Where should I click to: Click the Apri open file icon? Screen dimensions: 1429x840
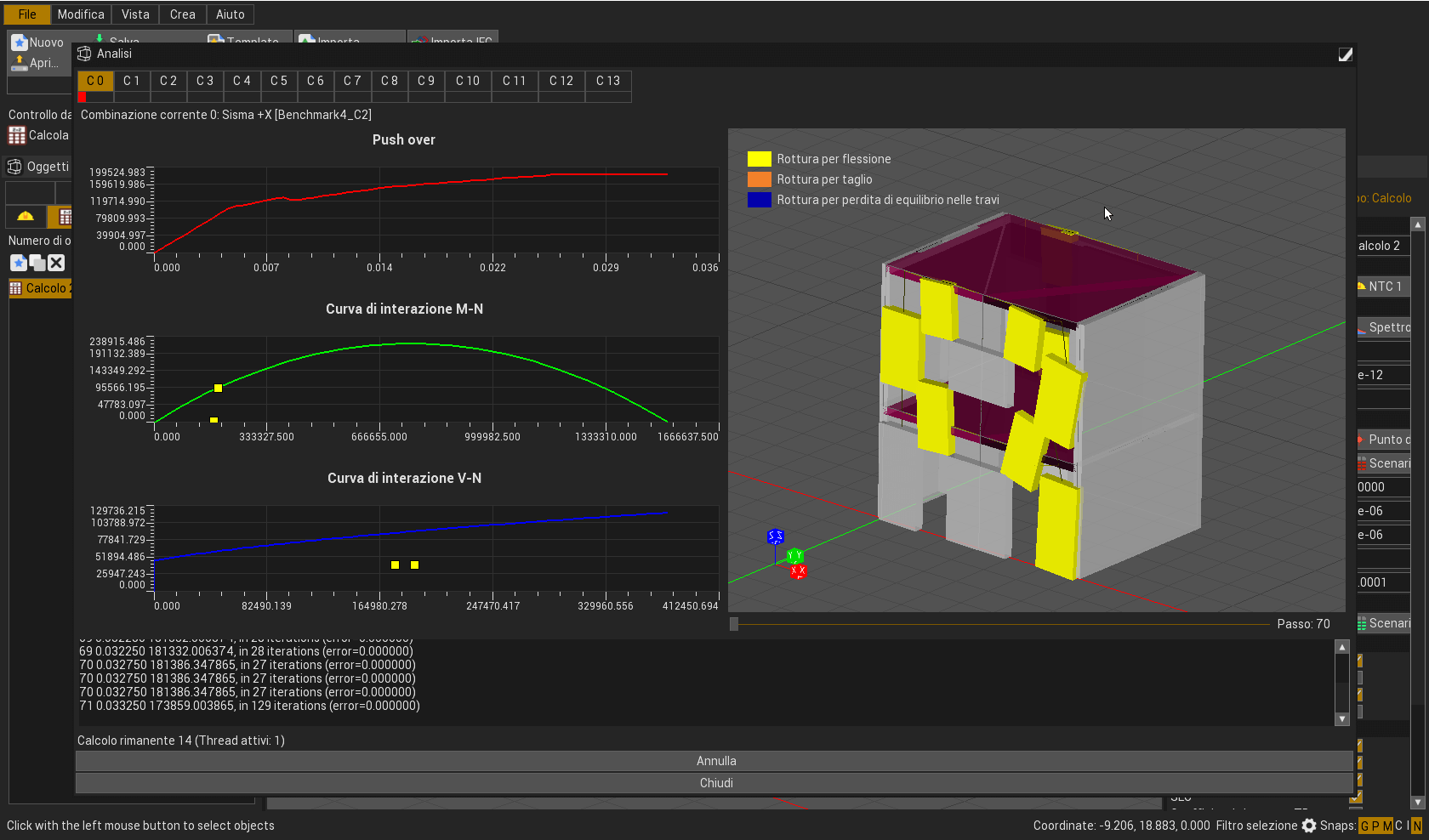(20, 63)
